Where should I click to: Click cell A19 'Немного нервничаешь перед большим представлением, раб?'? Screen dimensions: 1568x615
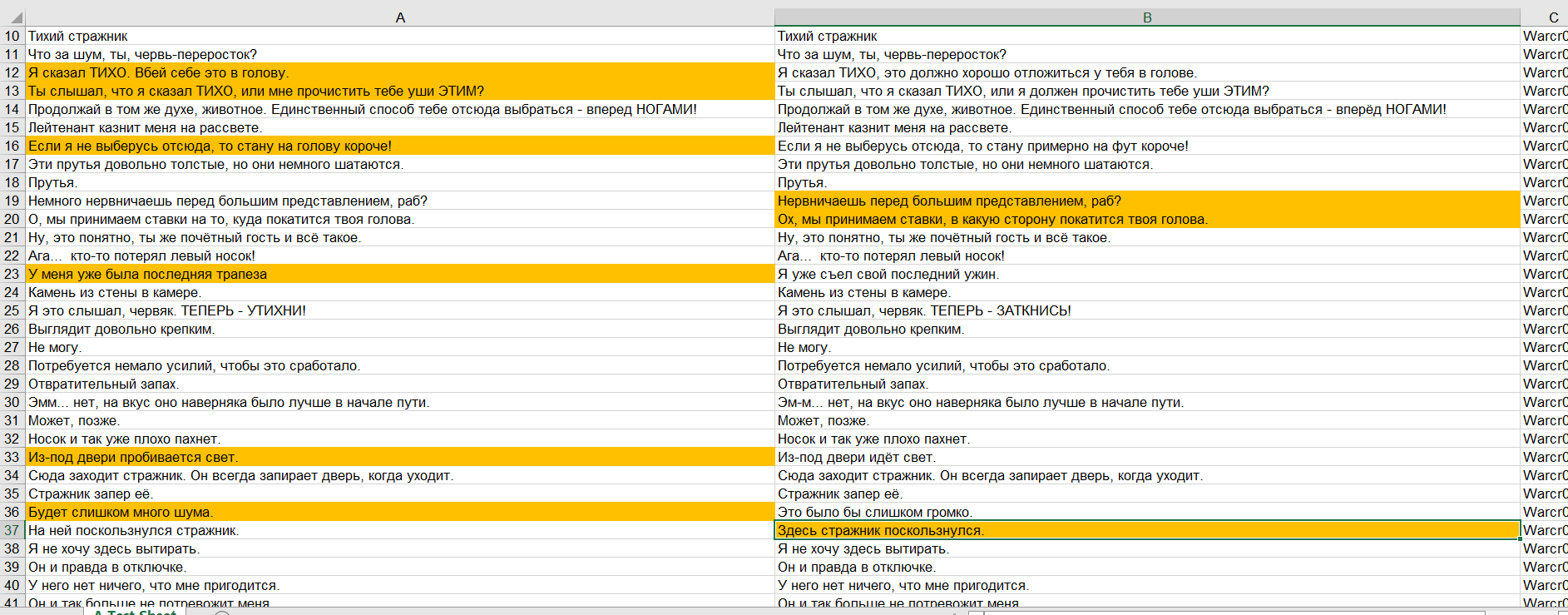point(400,201)
